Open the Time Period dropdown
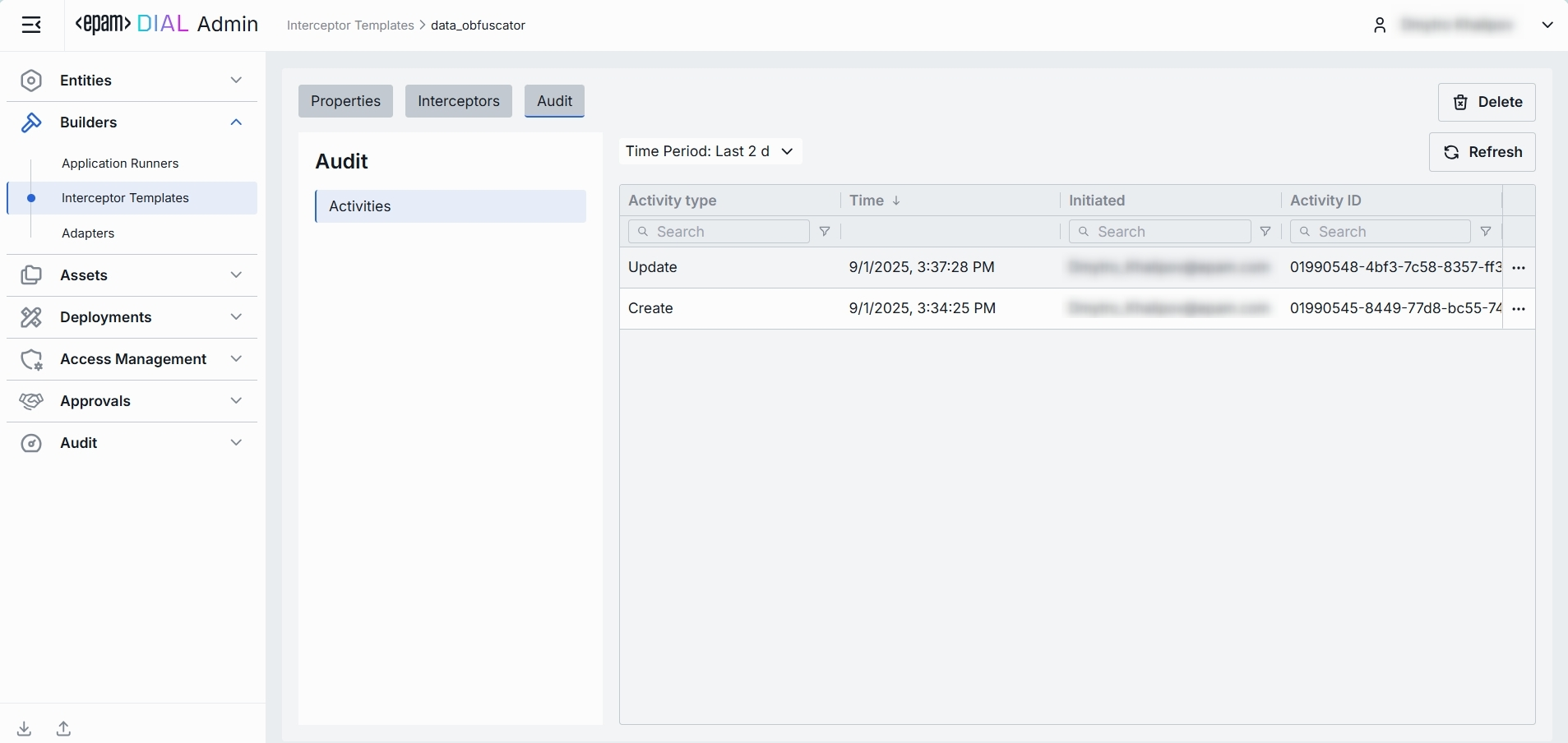This screenshot has height=743, width=1568. click(x=710, y=151)
